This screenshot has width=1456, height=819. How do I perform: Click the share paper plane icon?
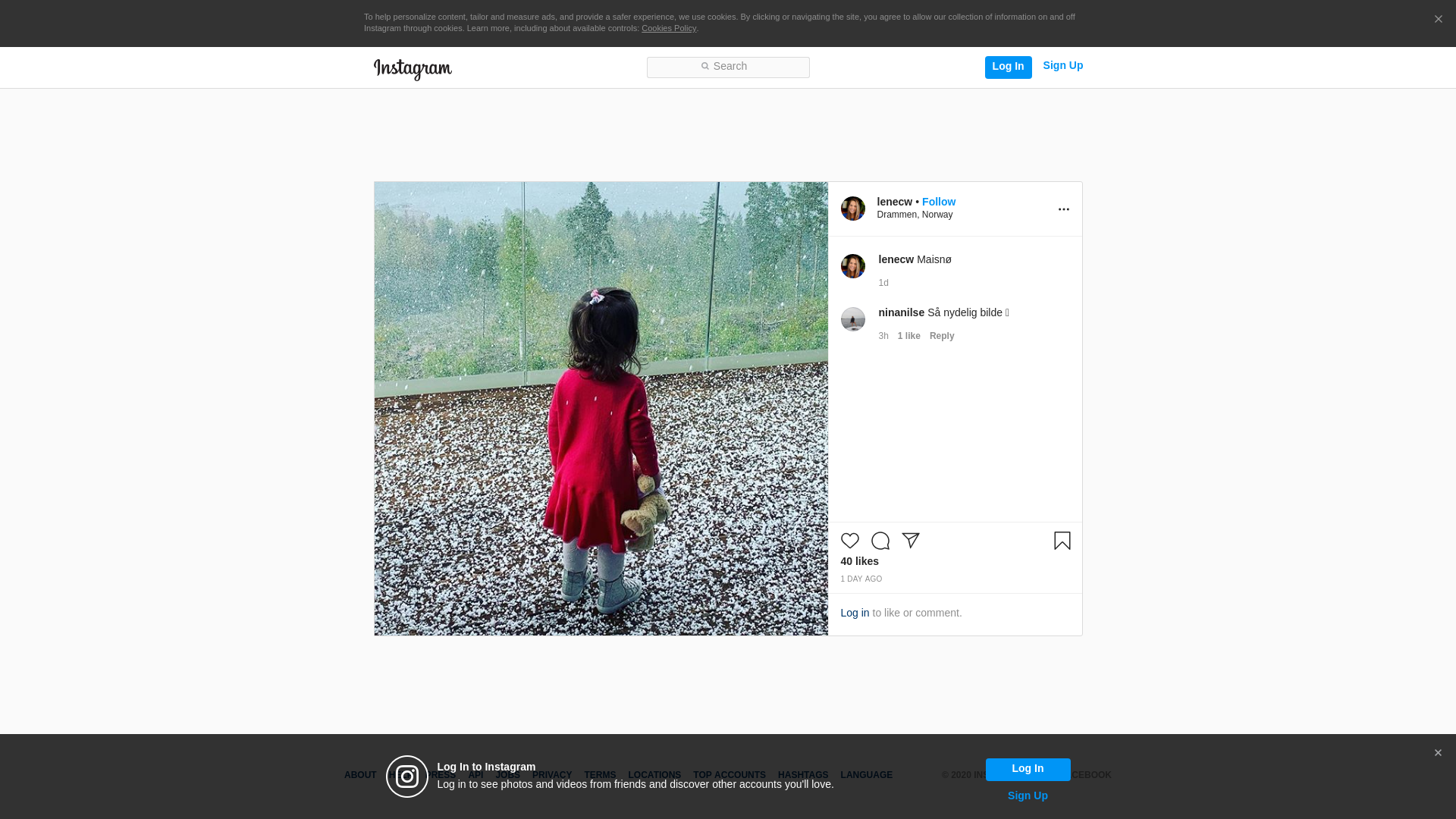click(x=910, y=541)
